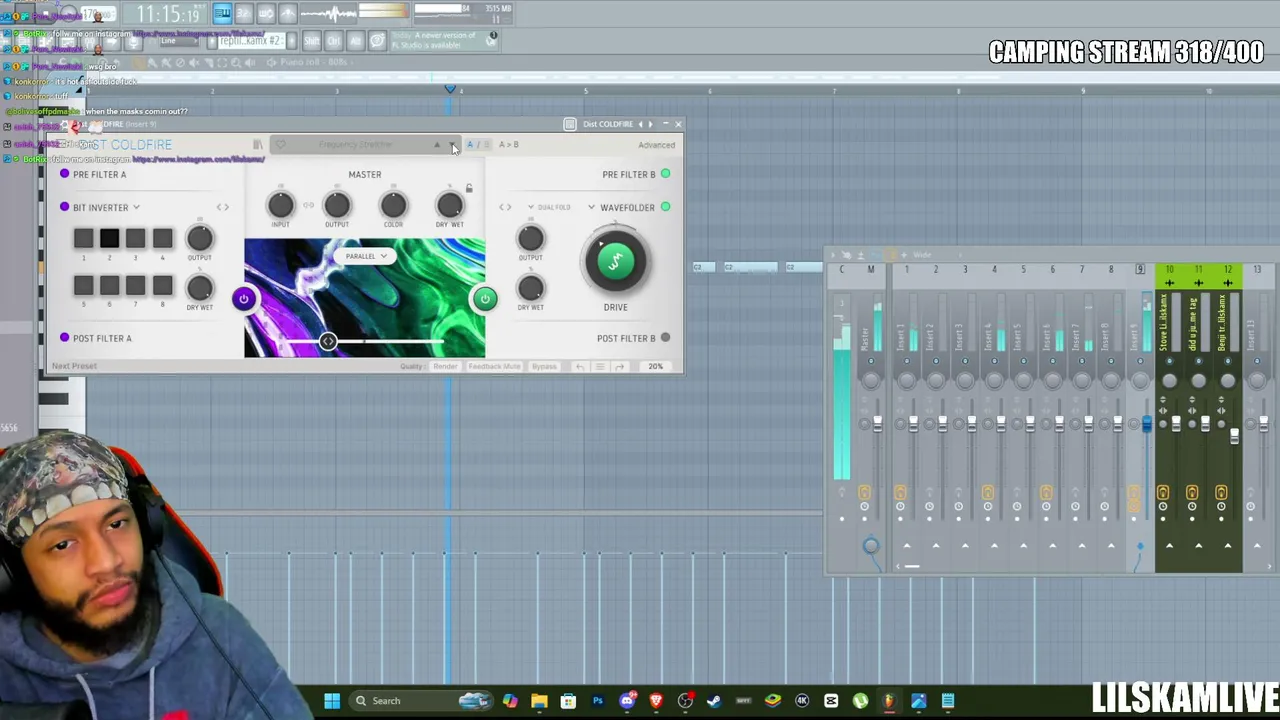Screen dimensions: 1280x720
Task: Click the Master Dry Wet knob
Action: (449, 206)
